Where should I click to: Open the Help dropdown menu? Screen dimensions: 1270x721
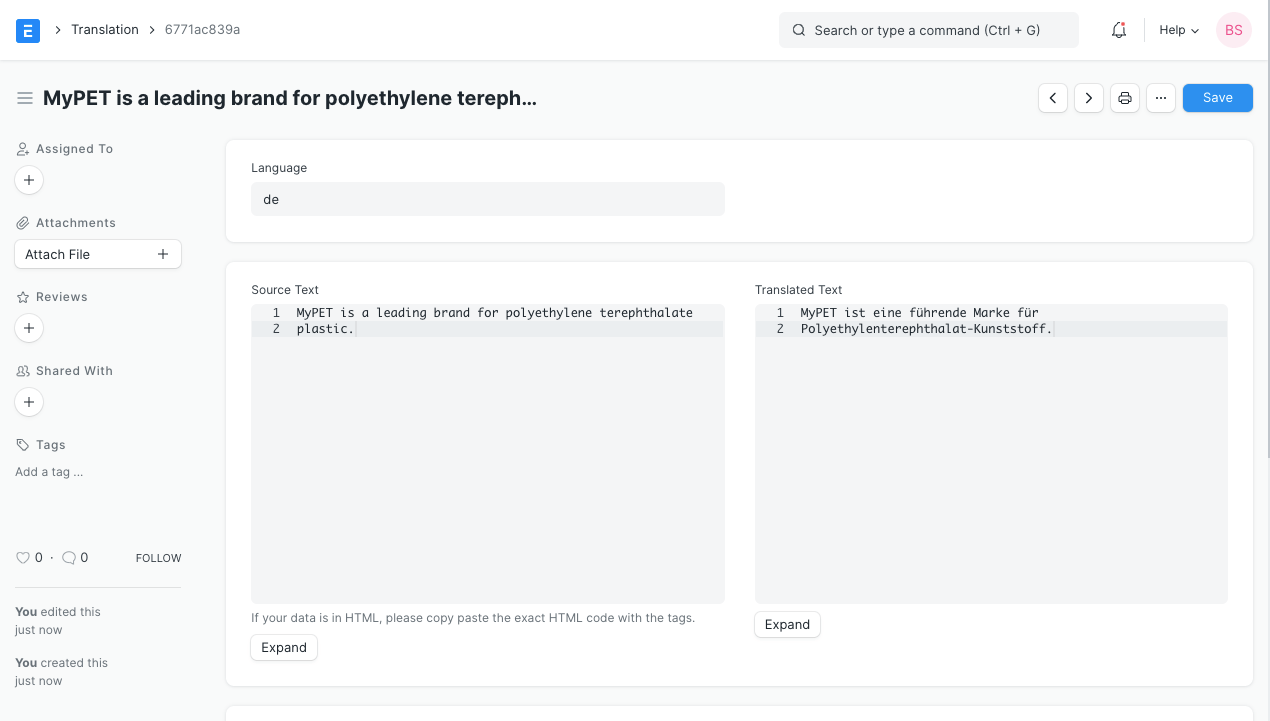click(1178, 30)
